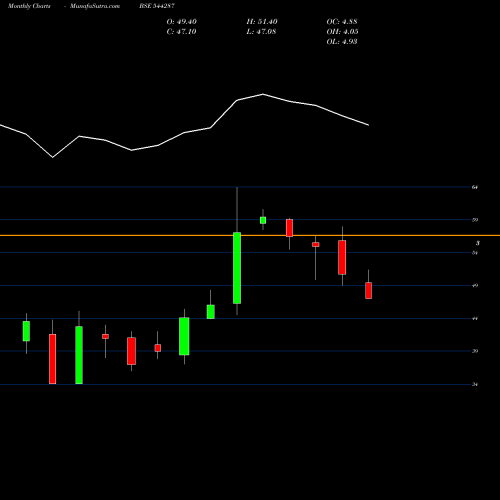The width and height of the screenshot is (500, 500).
Task: Click the 'Monthly Charts' title text
Action: pyautogui.click(x=29, y=6)
